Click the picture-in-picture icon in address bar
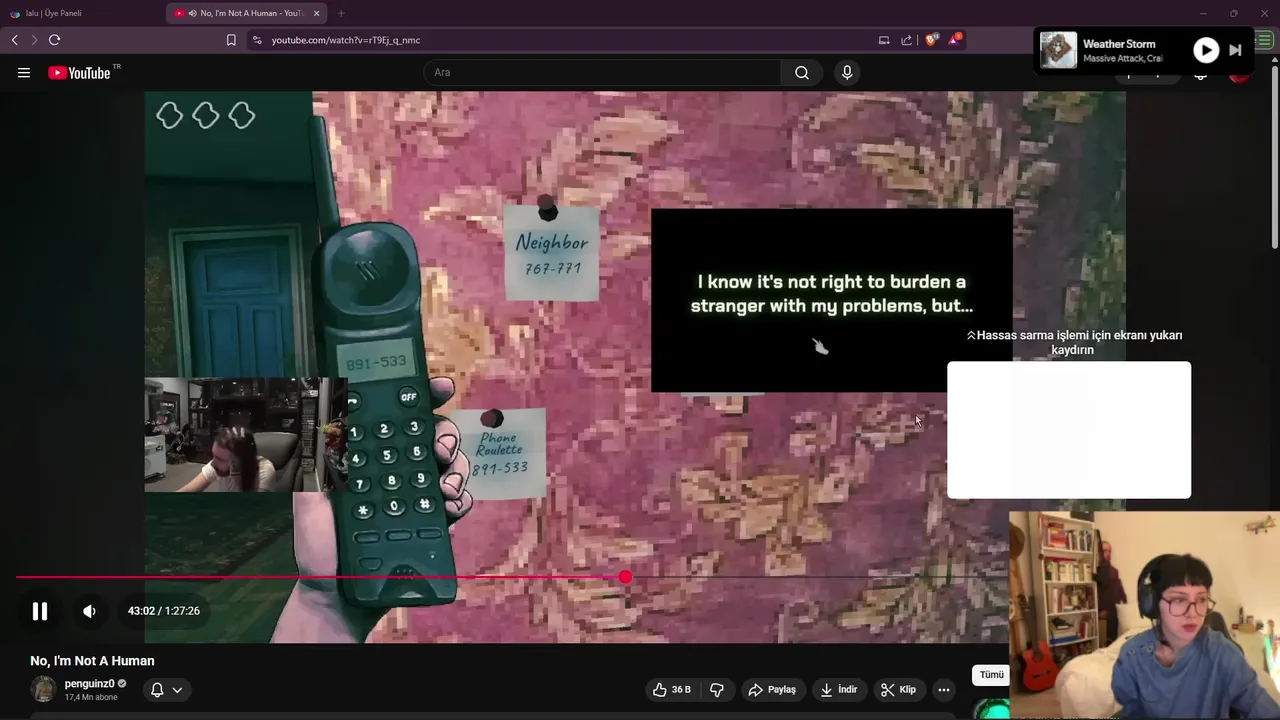 [884, 40]
